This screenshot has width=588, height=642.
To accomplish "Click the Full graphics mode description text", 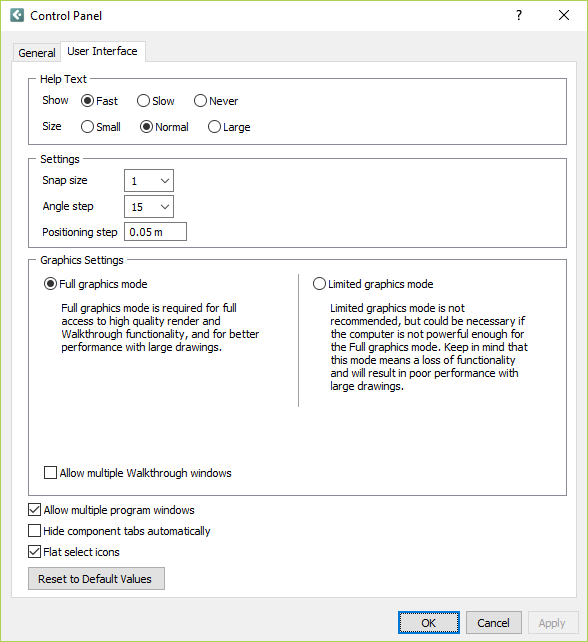I will point(160,328).
